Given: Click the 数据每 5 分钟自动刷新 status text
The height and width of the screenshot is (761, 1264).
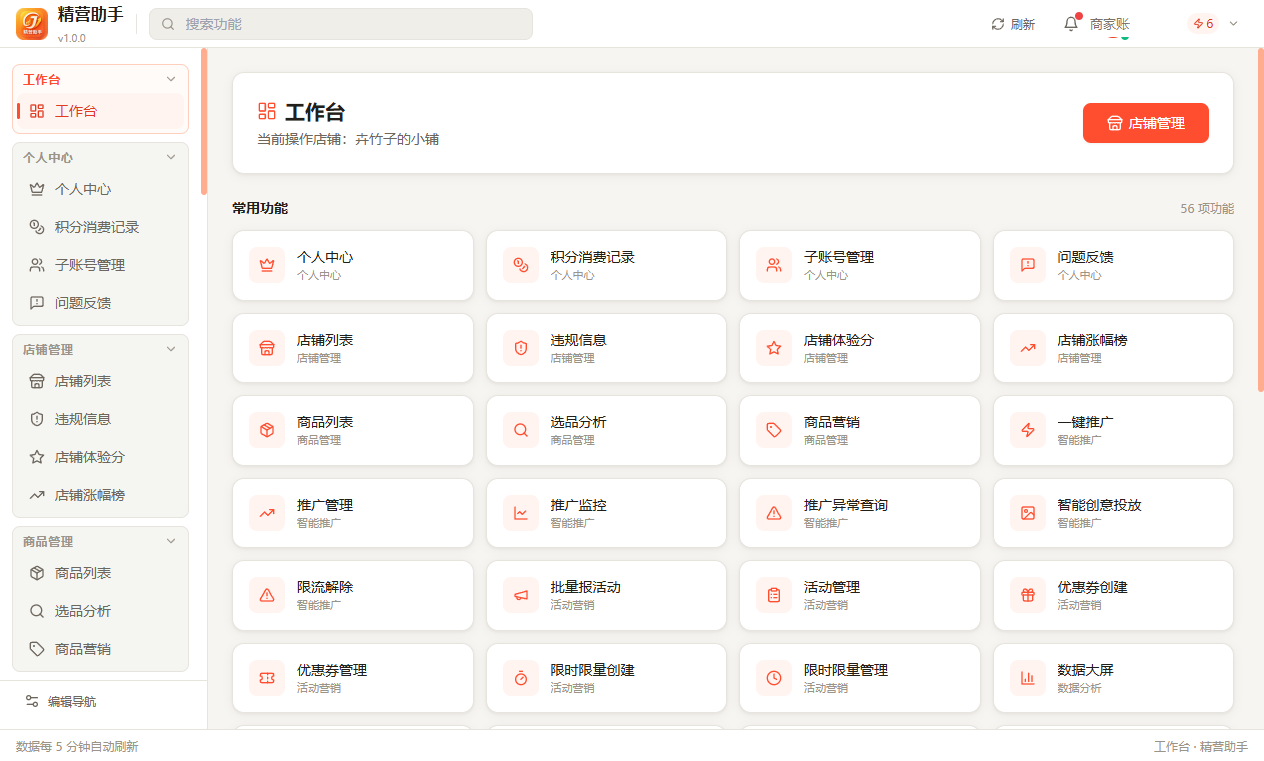Looking at the screenshot, I should pos(77,746).
